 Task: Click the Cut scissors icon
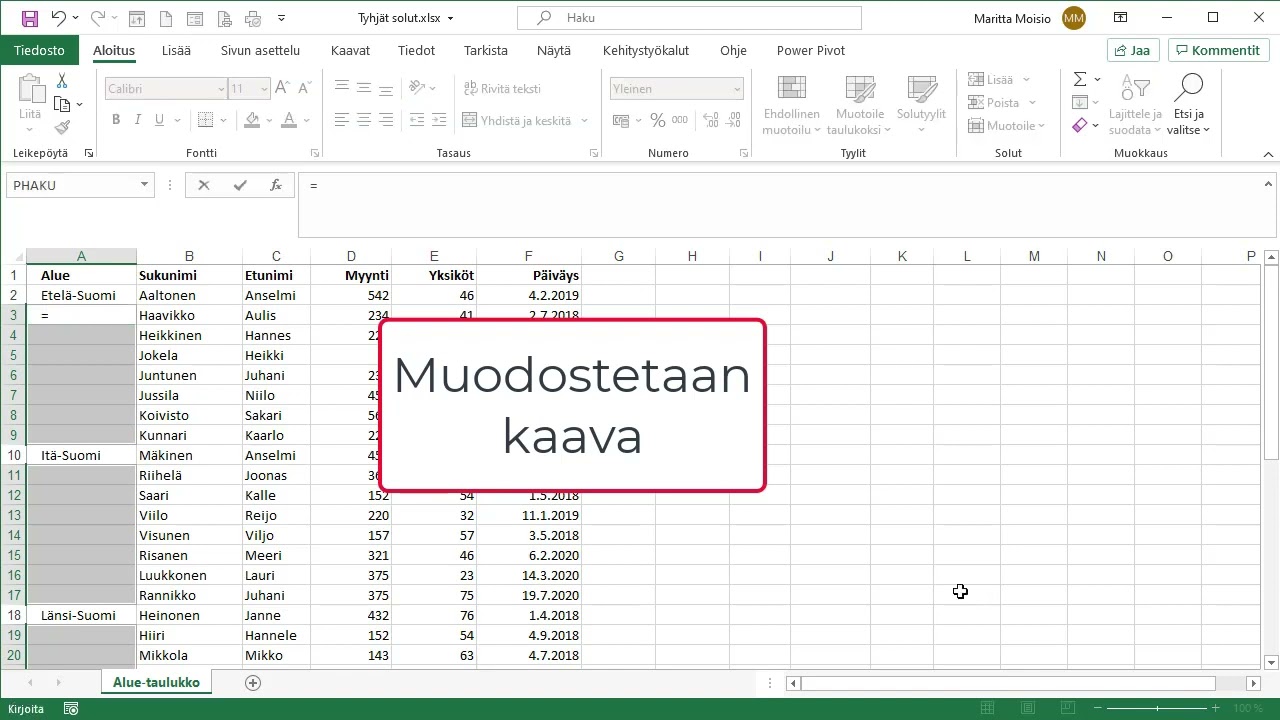tap(62, 81)
